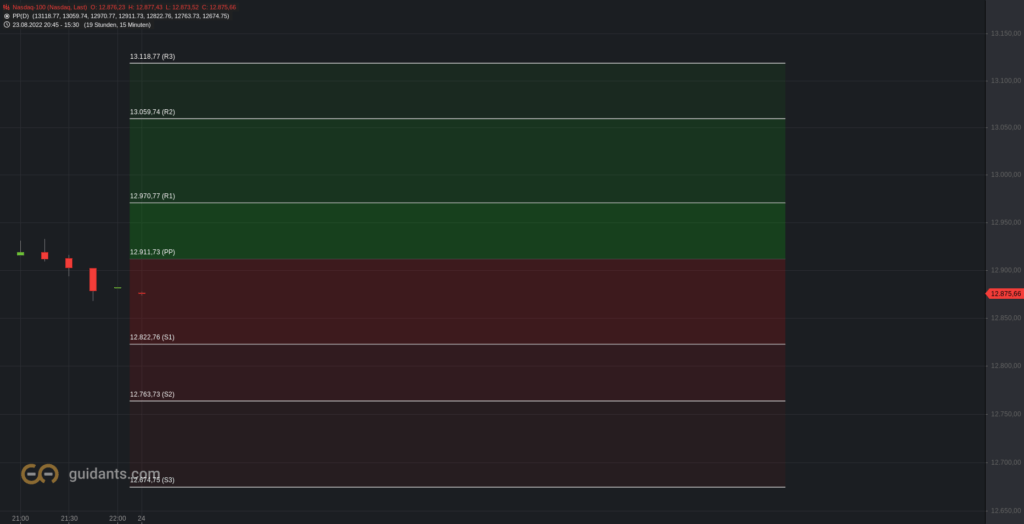Select the 13.059,74 (R2) pivot label
The height and width of the screenshot is (524, 1024).
(x=152, y=112)
